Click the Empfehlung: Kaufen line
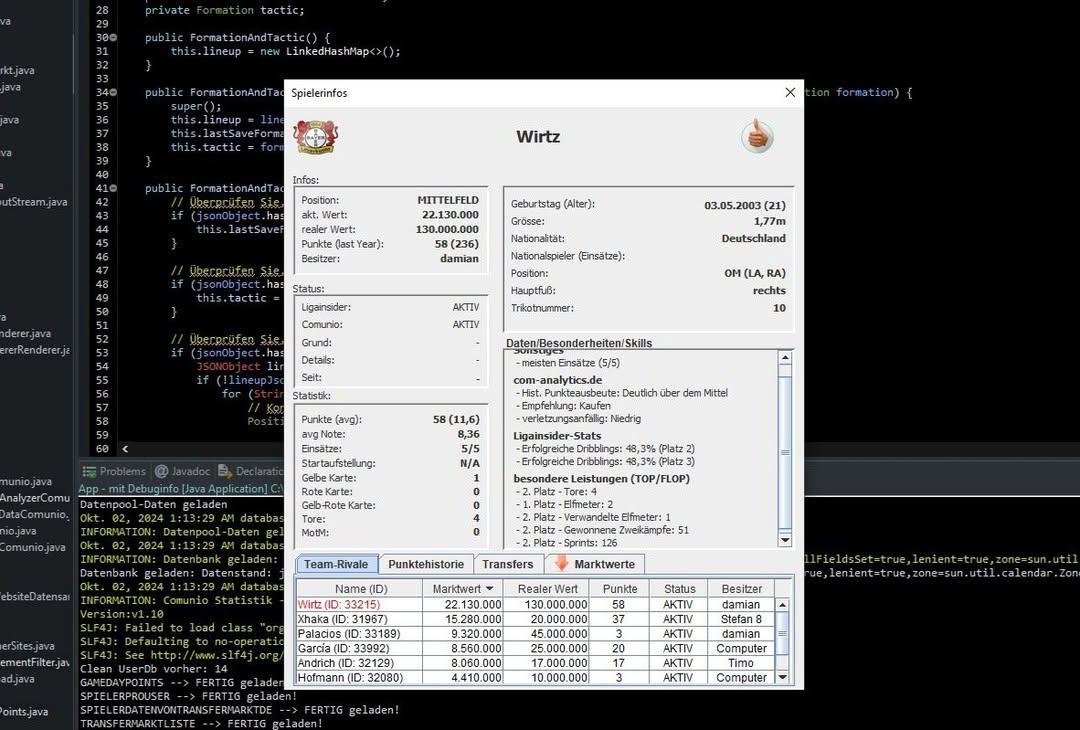The width and height of the screenshot is (1080, 730). (563, 406)
